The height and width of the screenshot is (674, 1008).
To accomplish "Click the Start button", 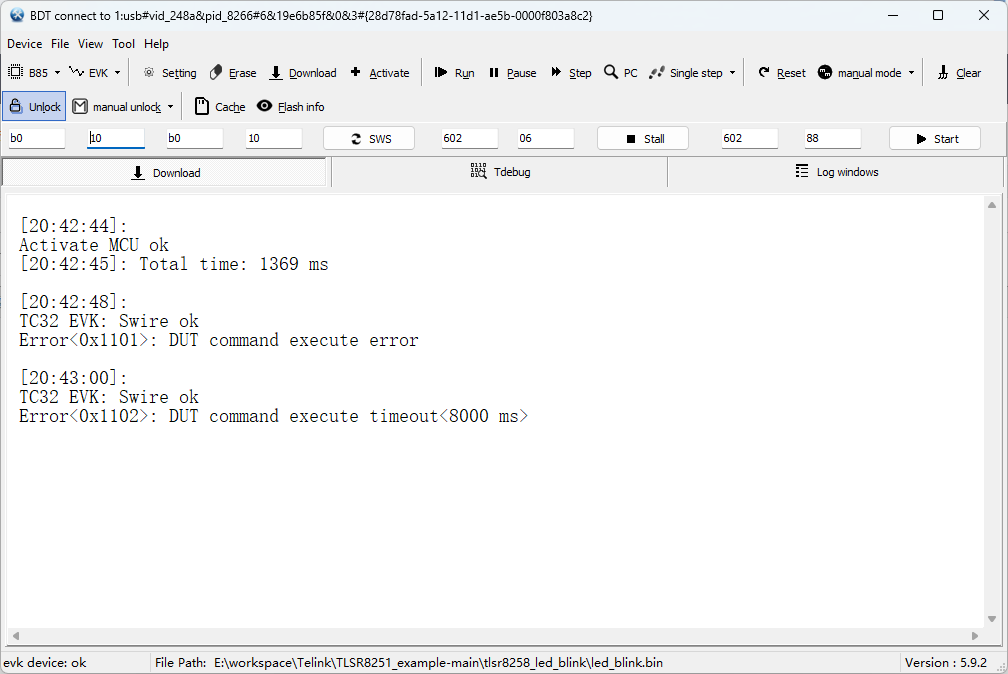I will click(935, 138).
